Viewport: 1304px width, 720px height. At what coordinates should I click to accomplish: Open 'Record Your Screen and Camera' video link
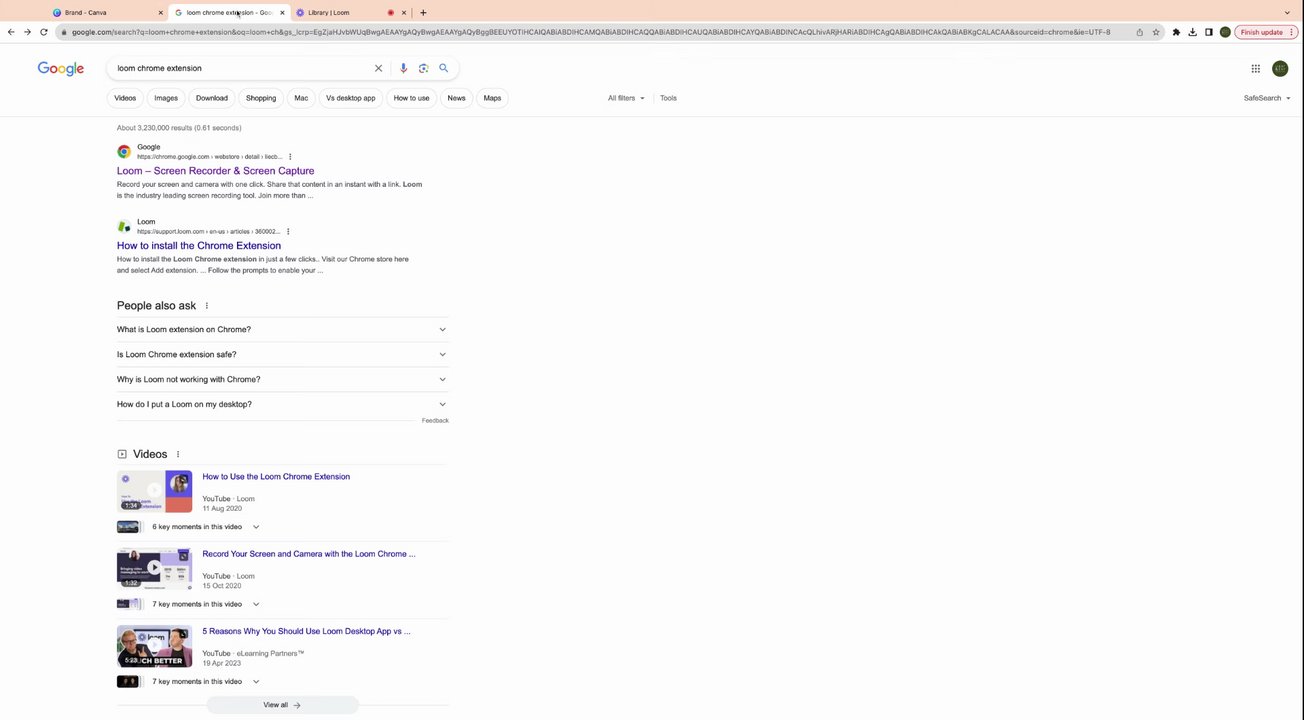tap(309, 554)
